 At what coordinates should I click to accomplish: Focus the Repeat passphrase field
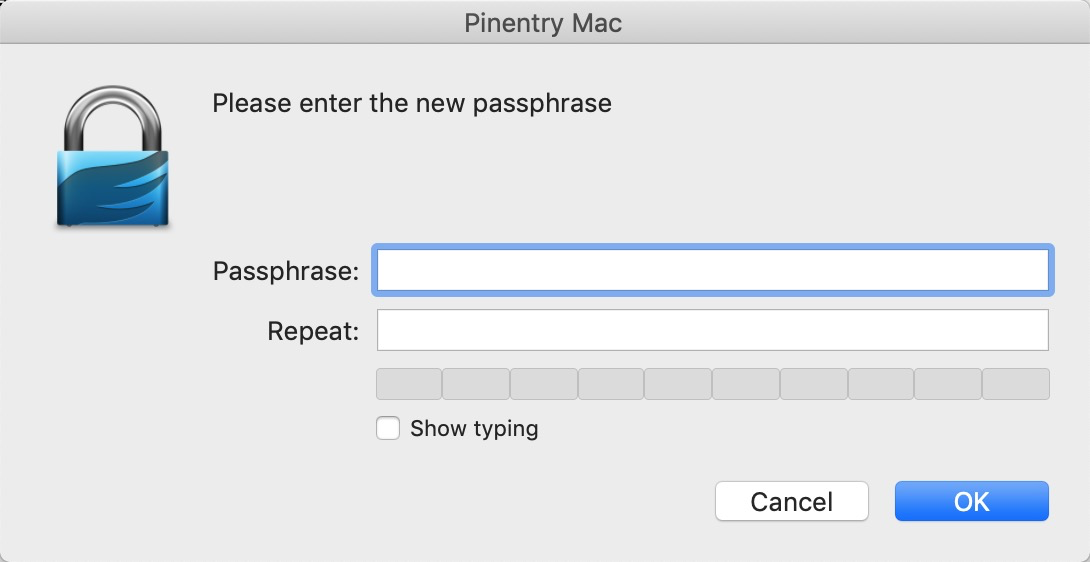(711, 330)
